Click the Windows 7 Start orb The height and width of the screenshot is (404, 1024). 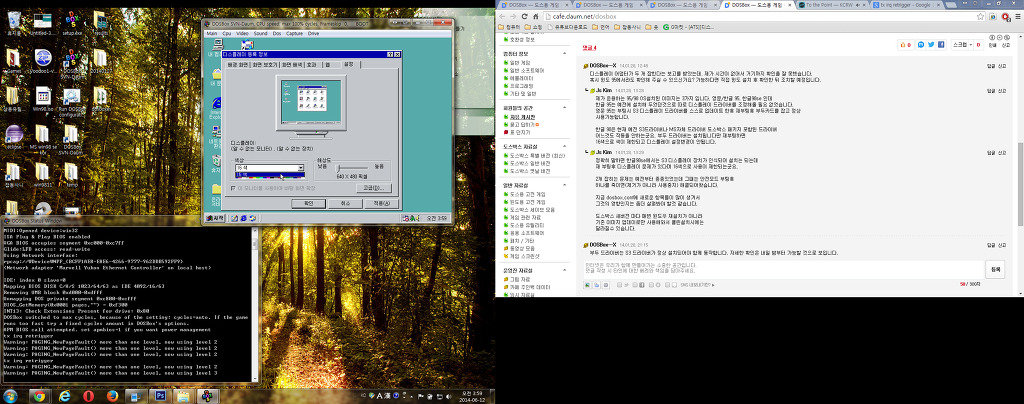[x=10, y=395]
